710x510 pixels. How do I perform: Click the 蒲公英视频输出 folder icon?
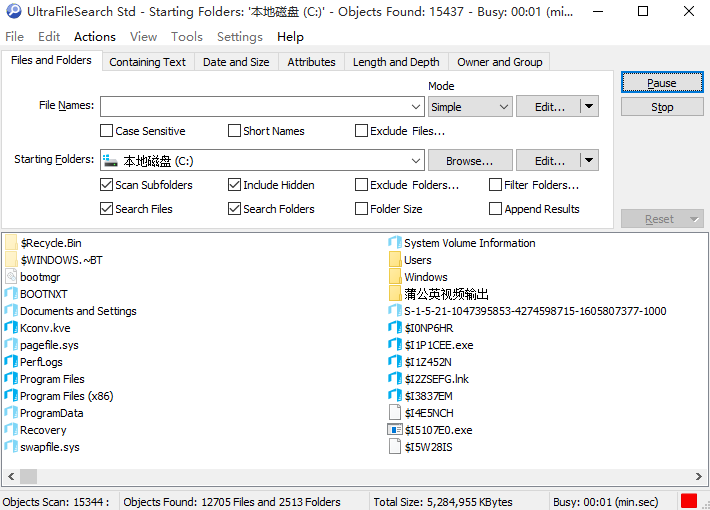click(395, 294)
